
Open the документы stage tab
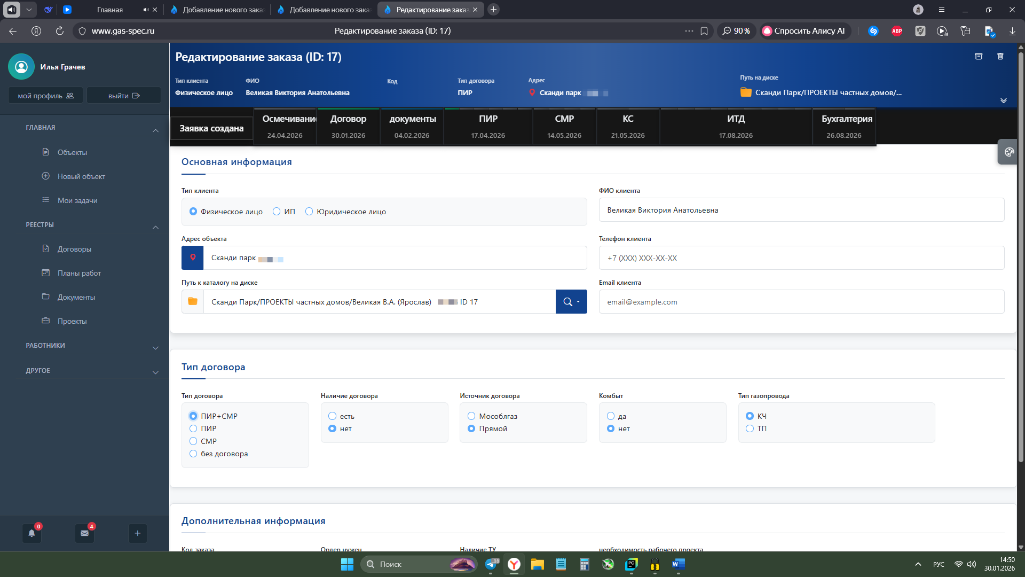412,126
